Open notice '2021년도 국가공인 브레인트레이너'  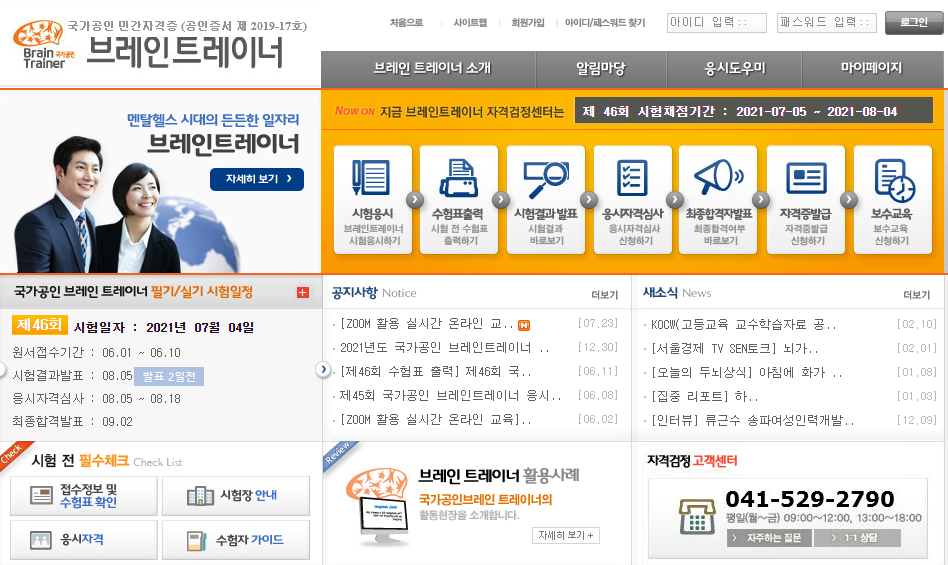[x=444, y=347]
